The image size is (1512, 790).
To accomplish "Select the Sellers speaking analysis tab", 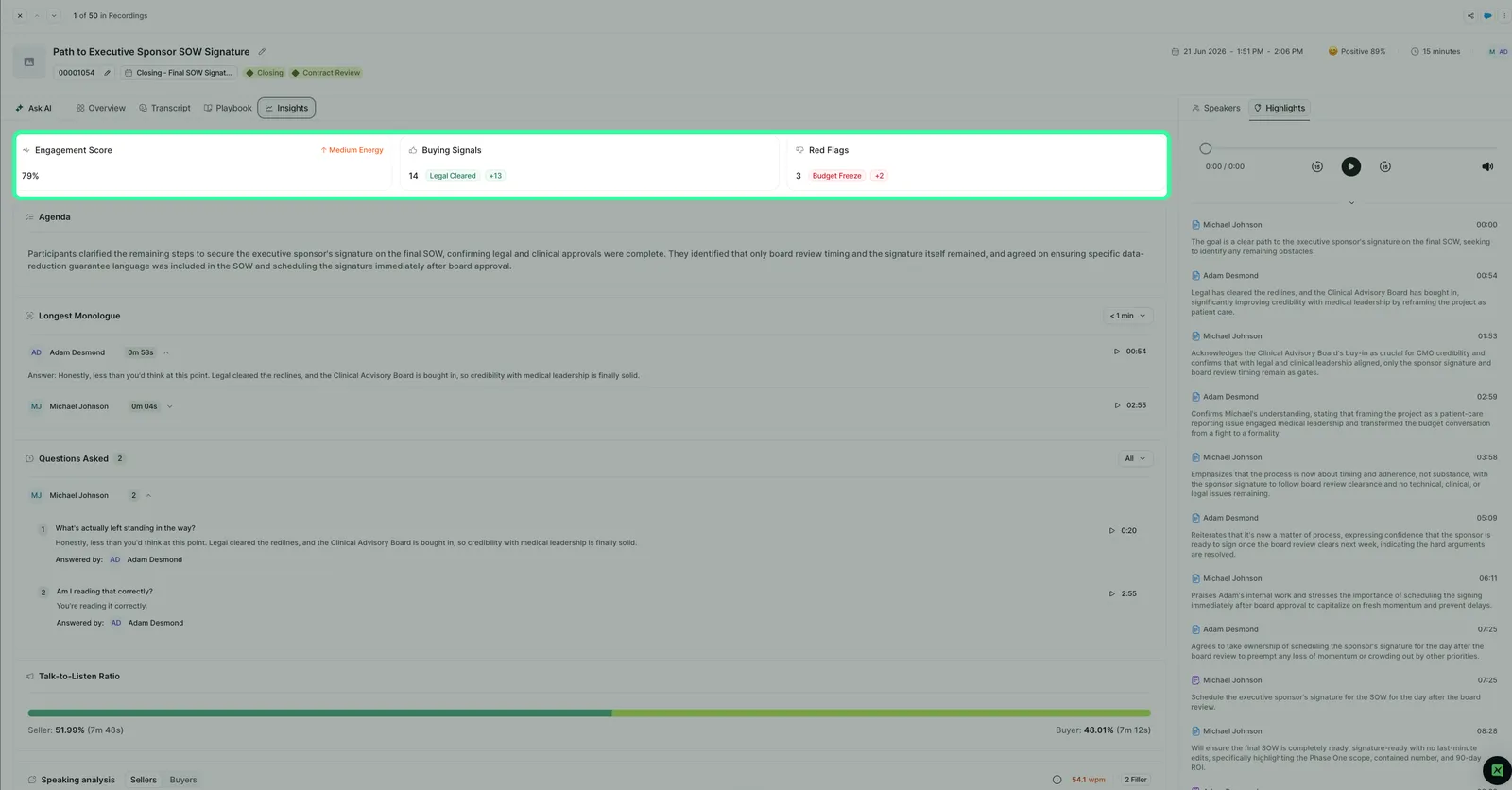I will (144, 781).
